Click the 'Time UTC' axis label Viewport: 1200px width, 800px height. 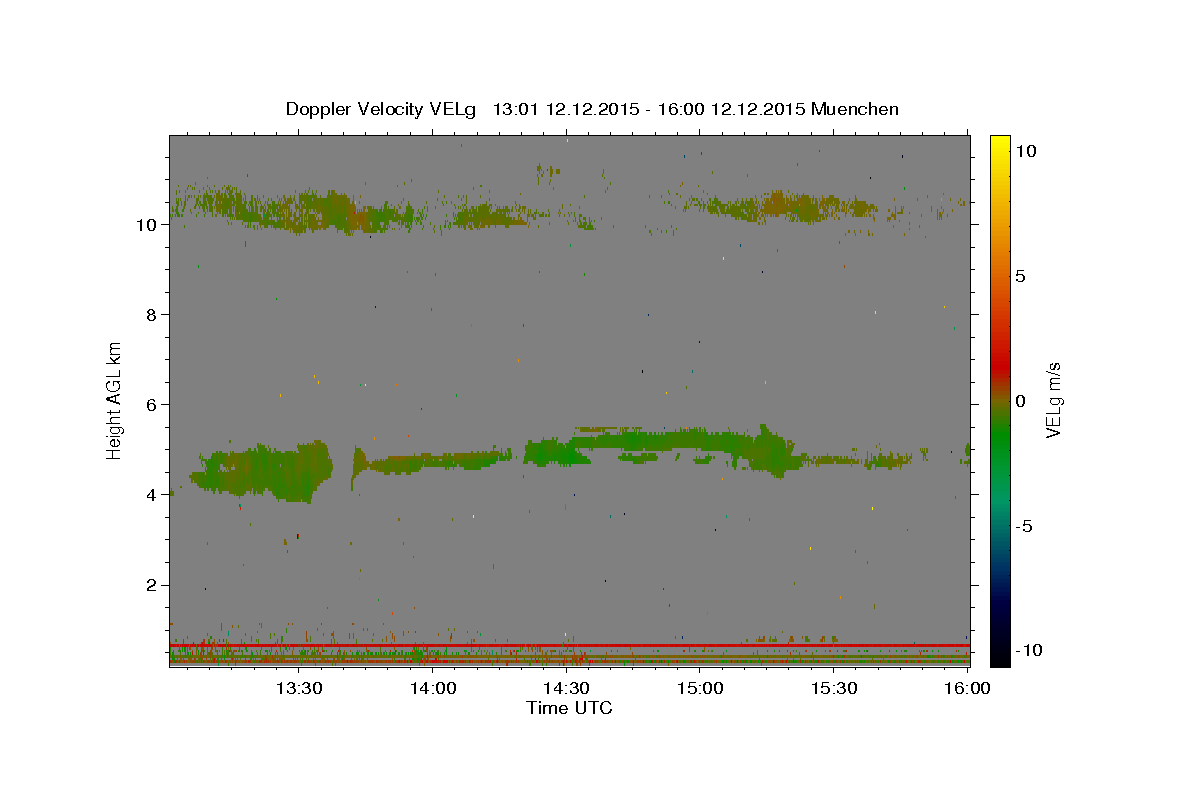pyautogui.click(x=569, y=708)
